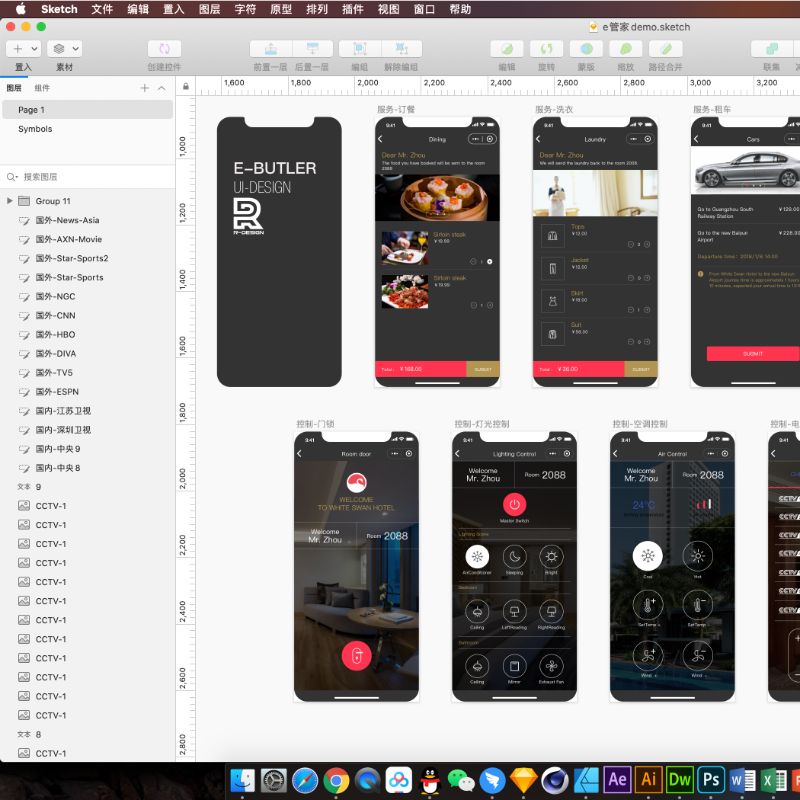
Task: Open the layer search filter magnifier dropdown
Action: pos(12,177)
